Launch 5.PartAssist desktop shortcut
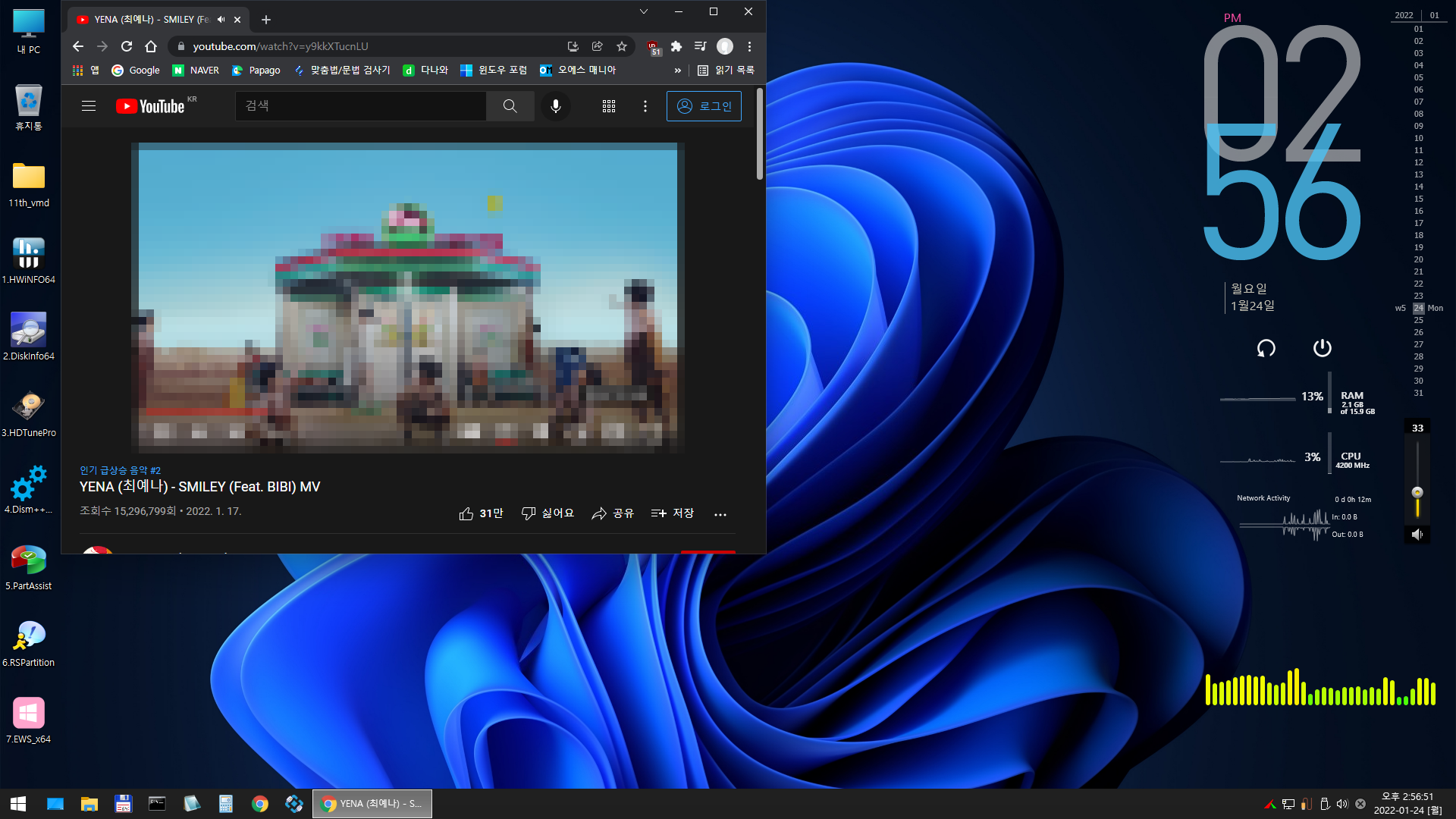This screenshot has height=819, width=1456. tap(29, 567)
